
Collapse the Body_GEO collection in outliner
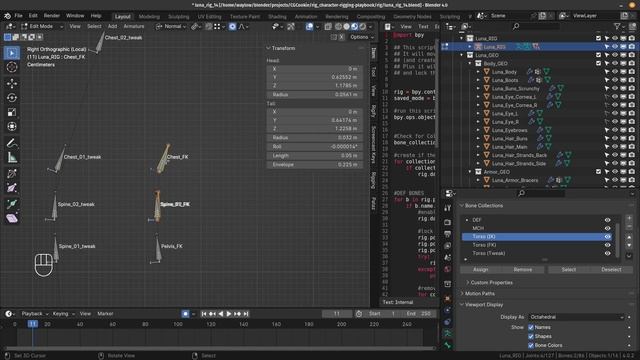(470, 64)
